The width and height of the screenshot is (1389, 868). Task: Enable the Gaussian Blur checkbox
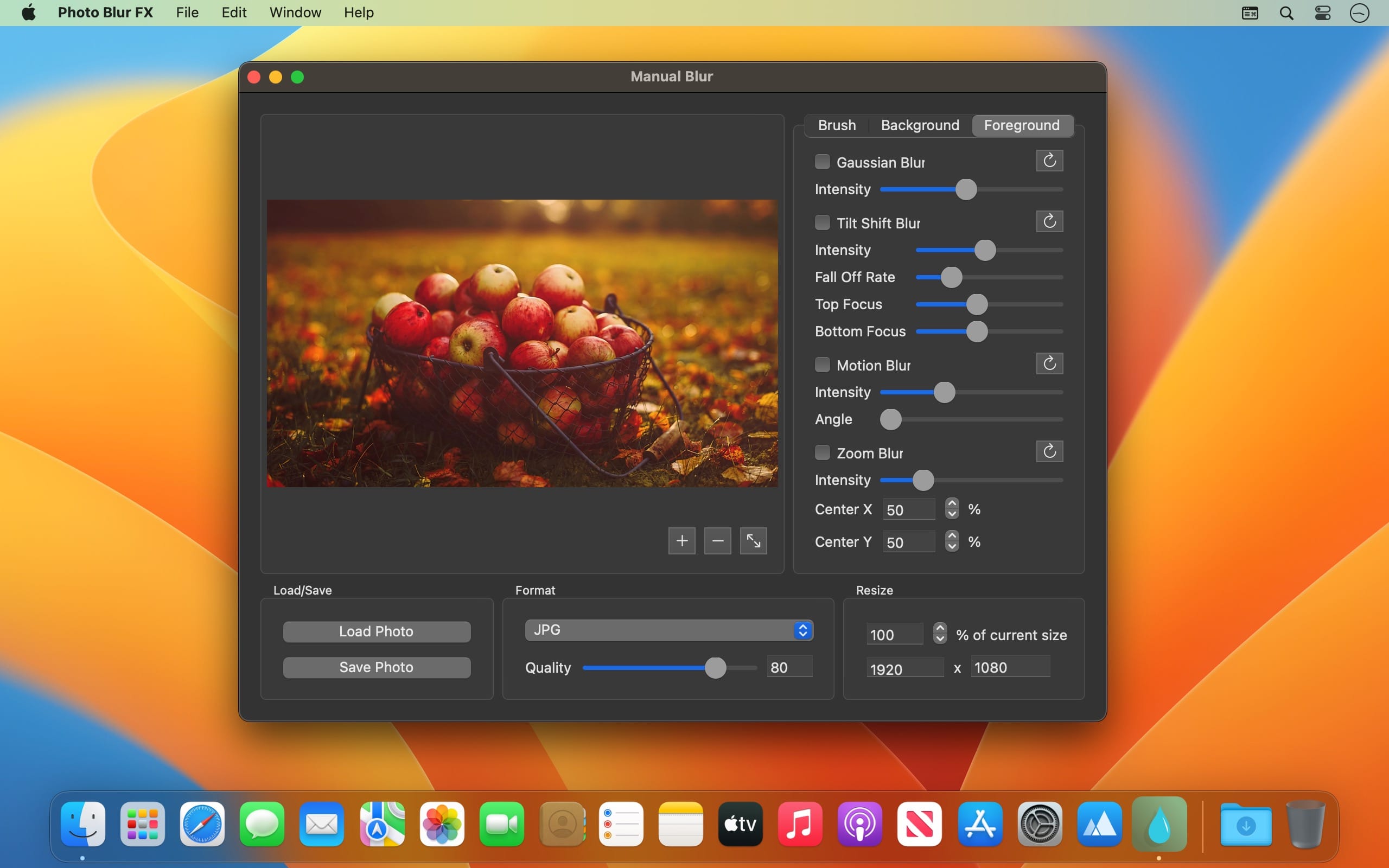pyautogui.click(x=822, y=162)
